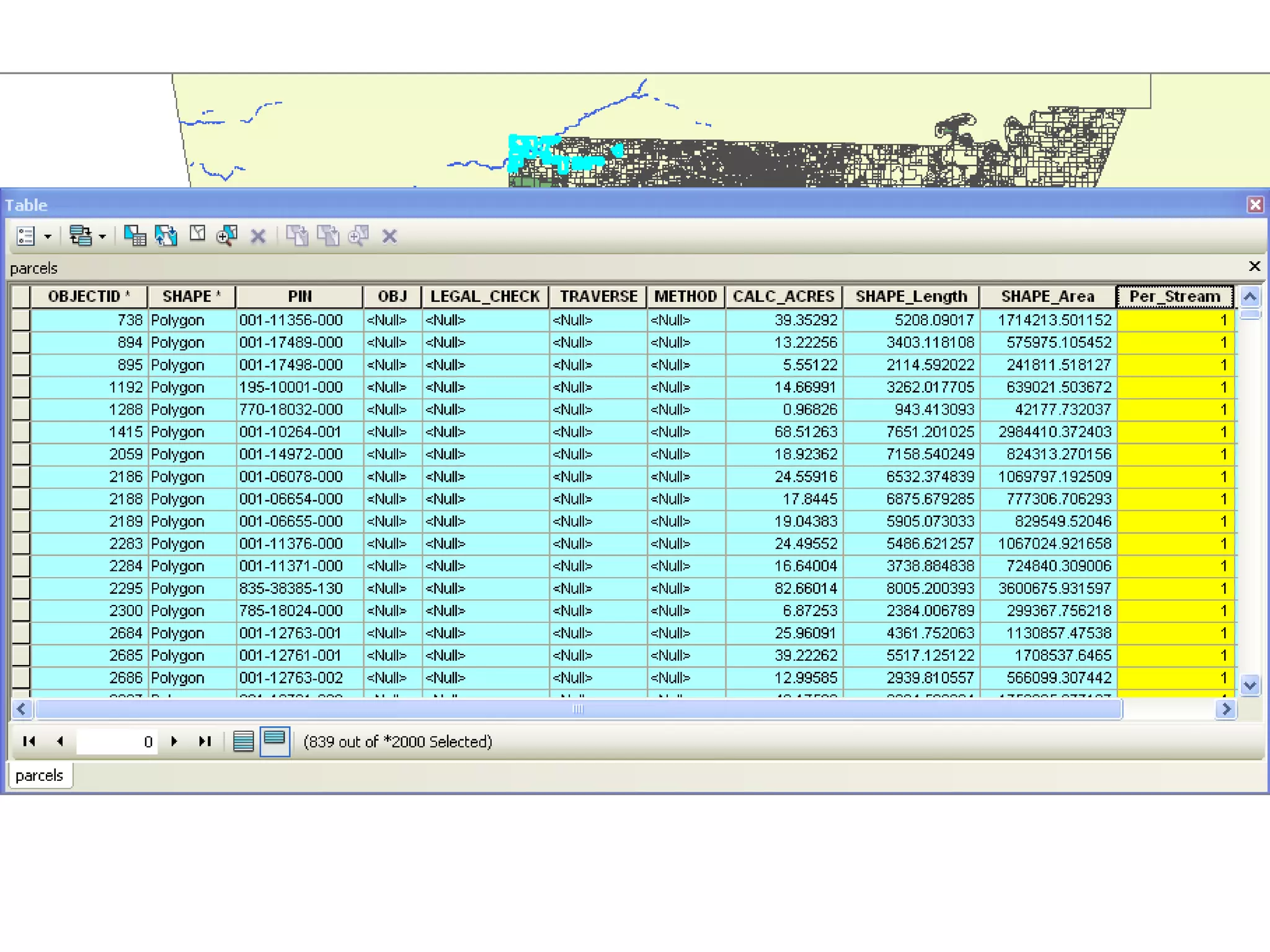
Task: Select the parcels tab at the bottom
Action: tap(39, 775)
